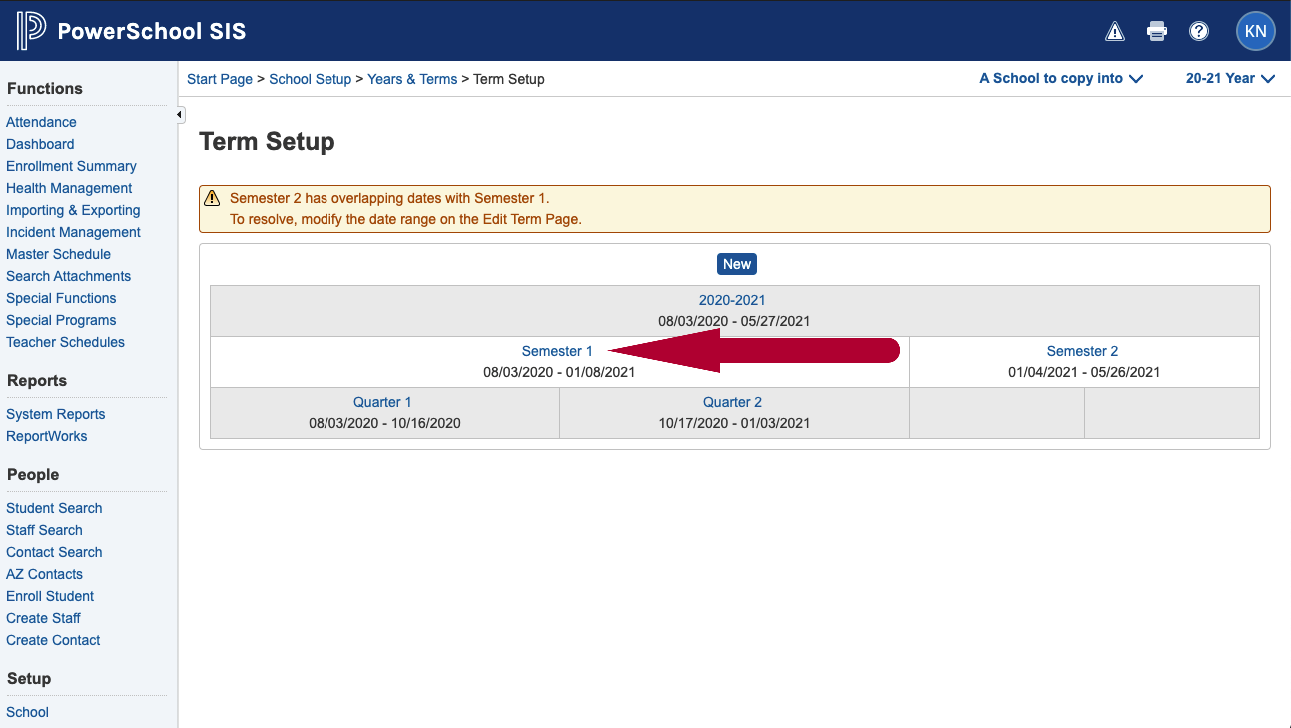Open Contact Search link
This screenshot has width=1291, height=728.
coord(54,552)
